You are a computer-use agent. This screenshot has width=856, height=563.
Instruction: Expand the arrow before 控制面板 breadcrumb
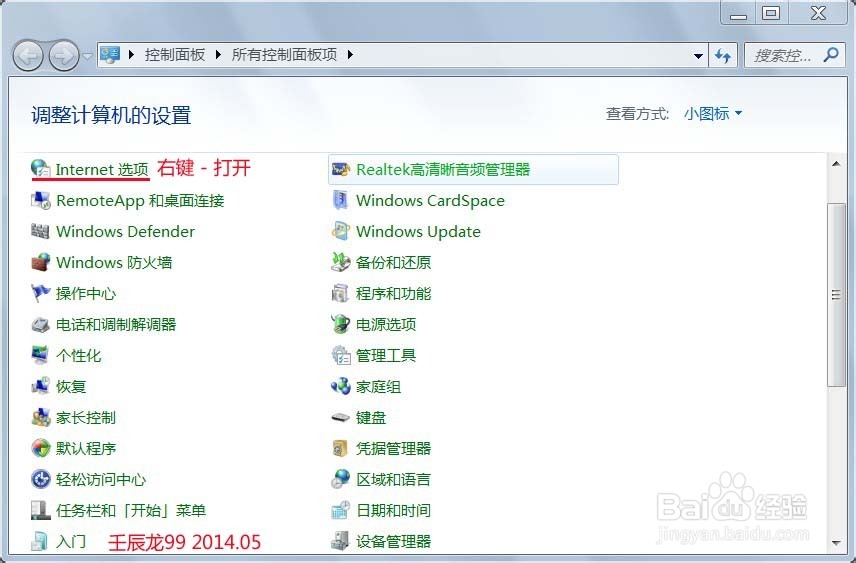[x=131, y=55]
